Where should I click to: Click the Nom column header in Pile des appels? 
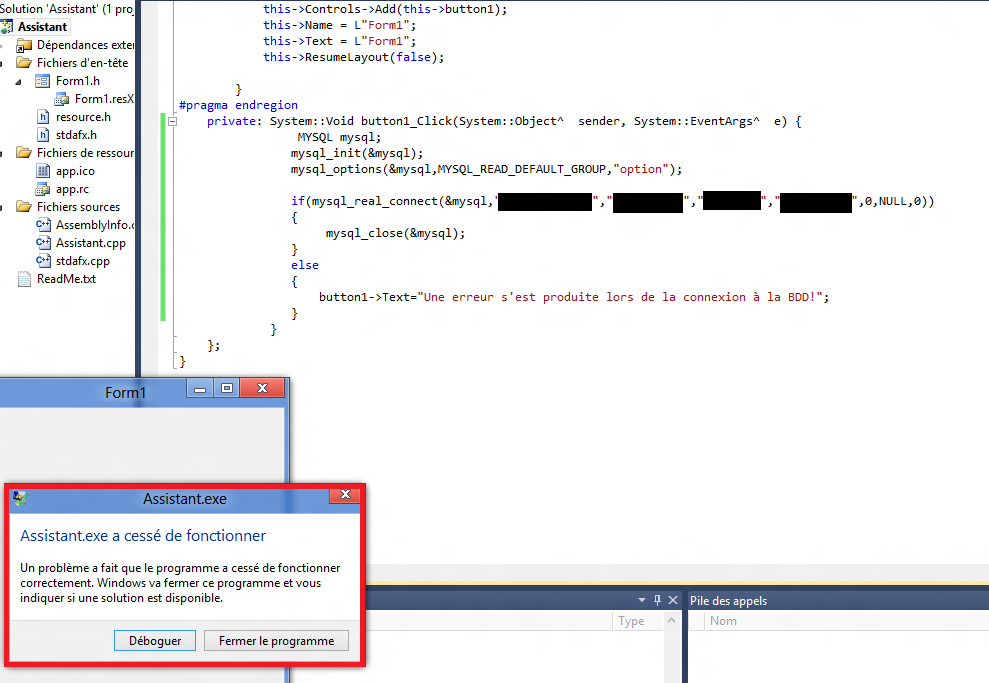(x=725, y=620)
